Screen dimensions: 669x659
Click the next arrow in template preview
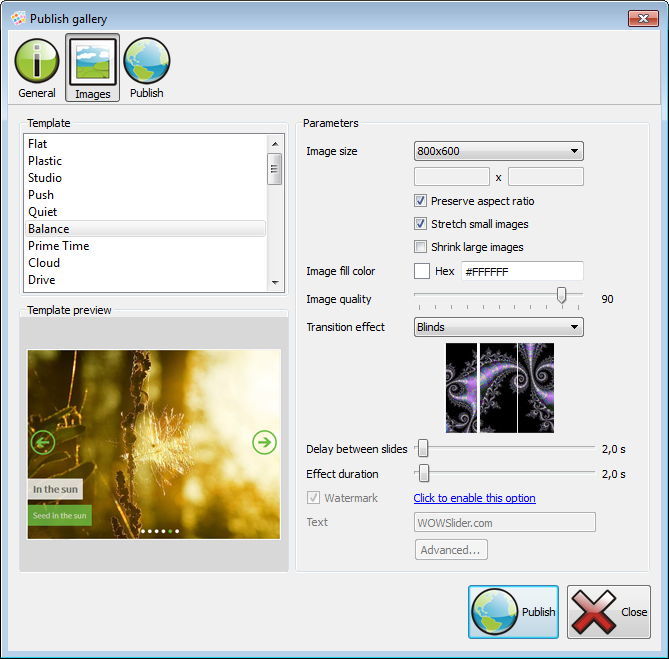[264, 442]
